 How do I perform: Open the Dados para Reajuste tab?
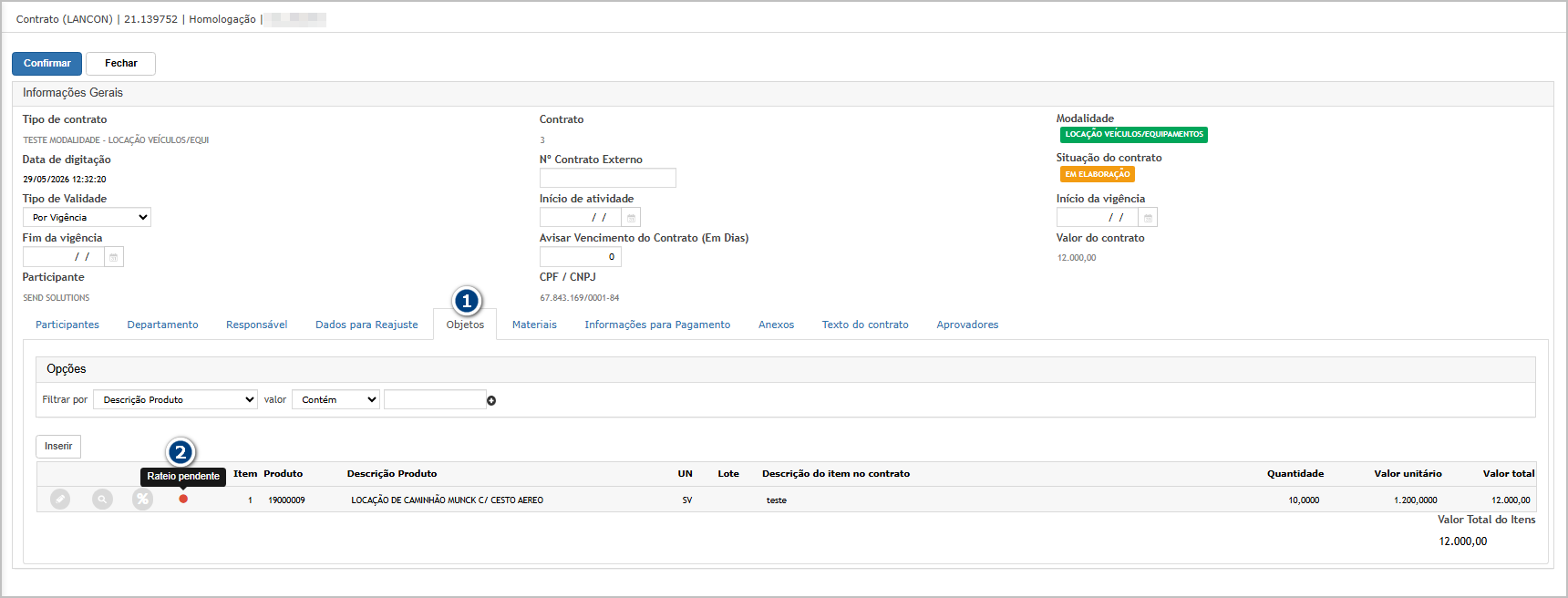[x=366, y=325]
